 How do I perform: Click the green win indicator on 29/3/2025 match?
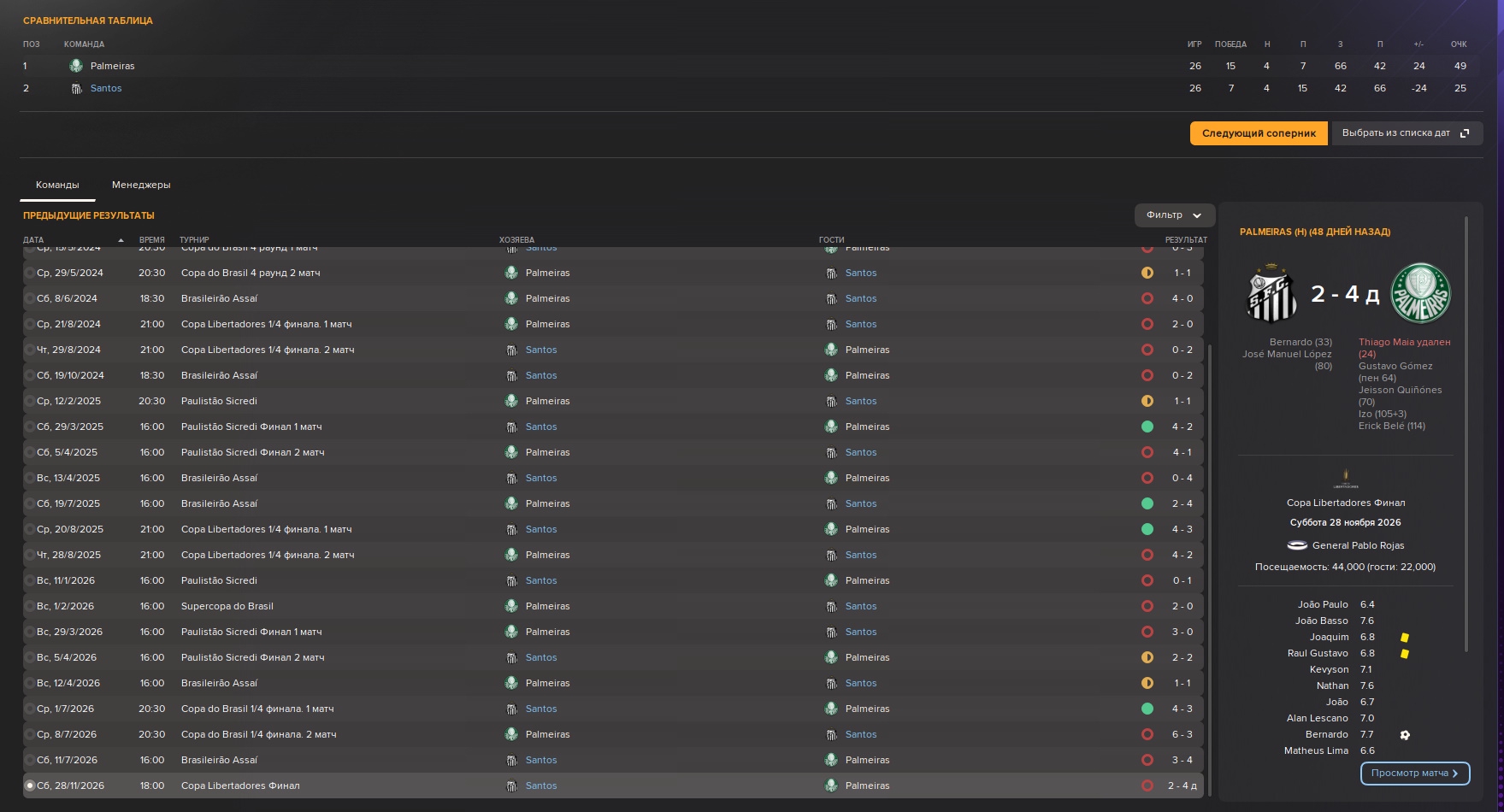click(x=1147, y=427)
